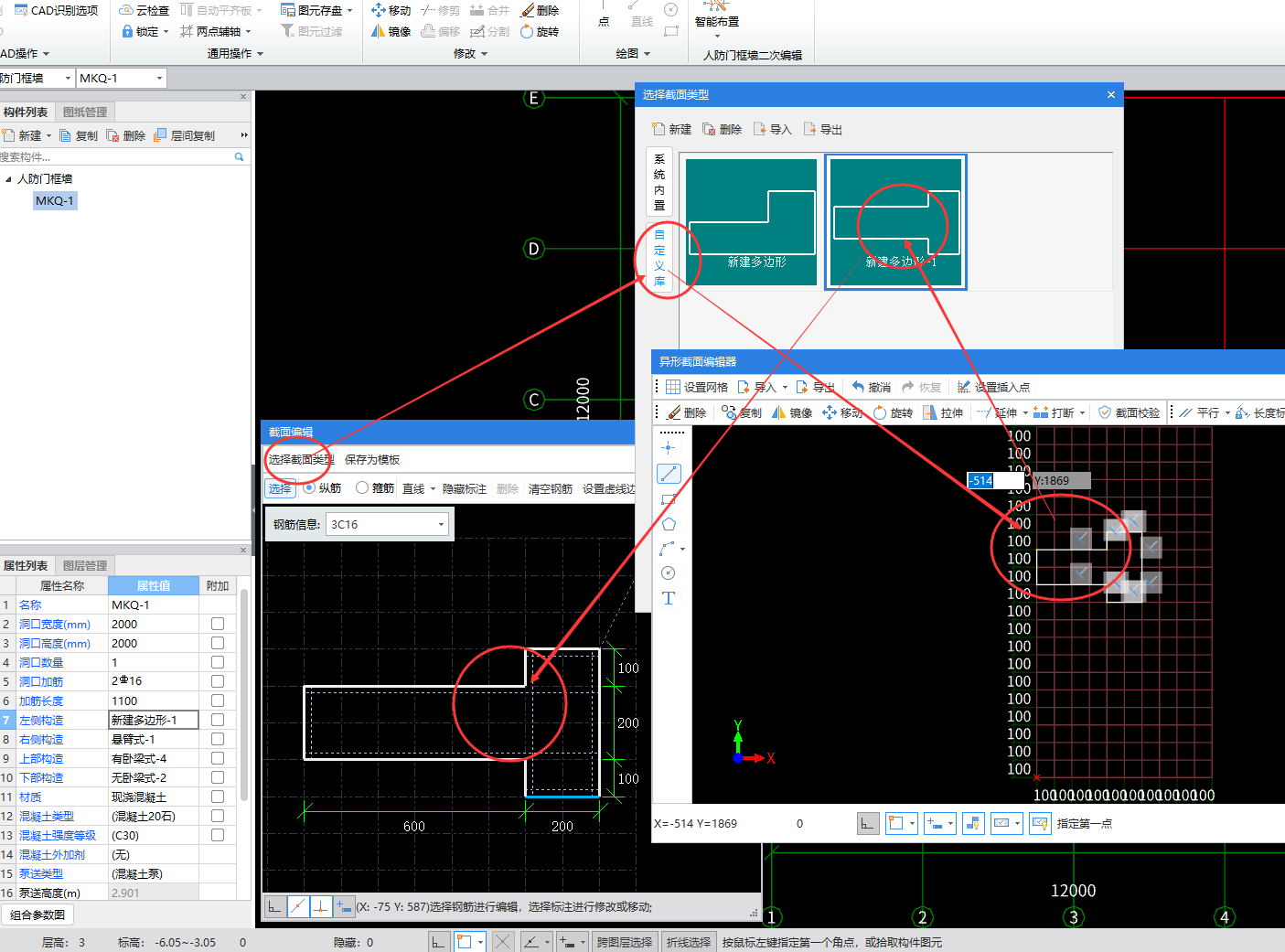Image resolution: width=1285 pixels, height=952 pixels.
Task: Click 导入 in section type dialog
Action: 772,129
